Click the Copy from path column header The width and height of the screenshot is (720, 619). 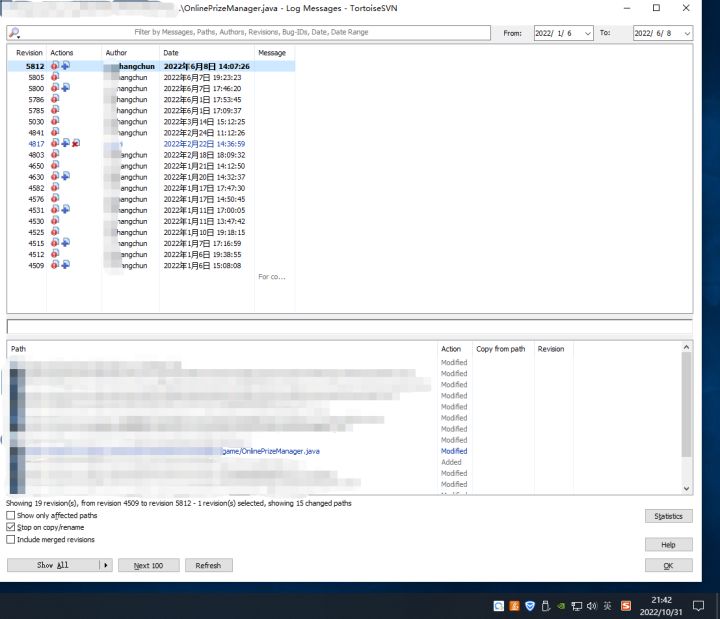click(x=501, y=349)
